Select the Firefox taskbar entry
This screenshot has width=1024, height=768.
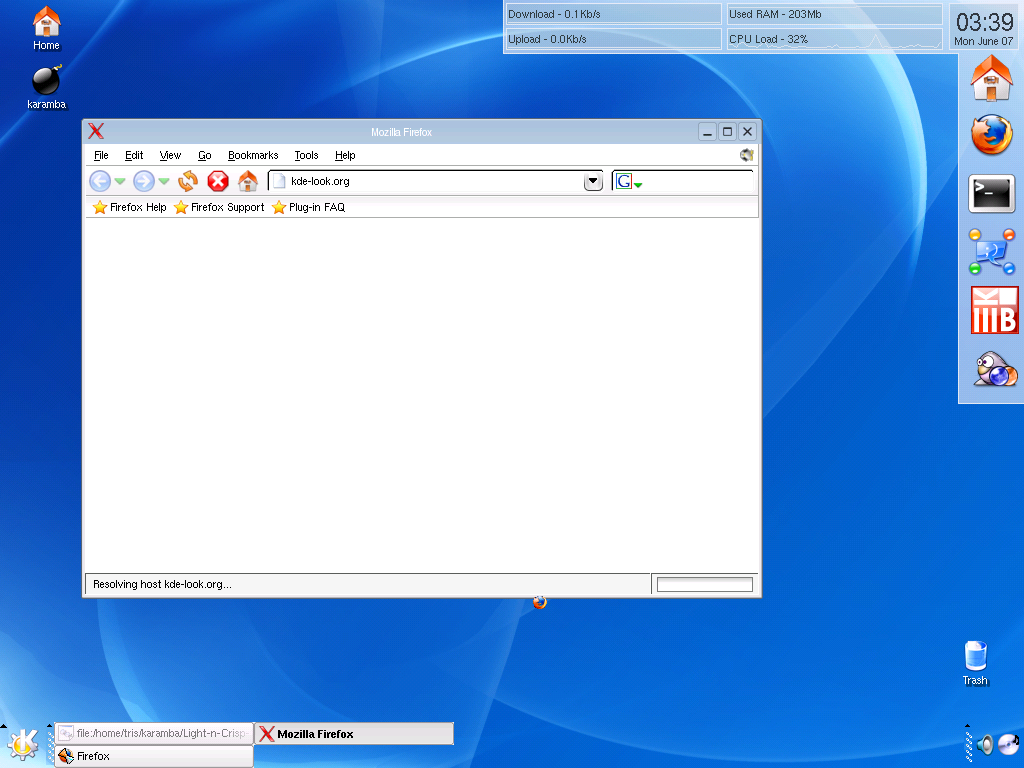(x=154, y=756)
